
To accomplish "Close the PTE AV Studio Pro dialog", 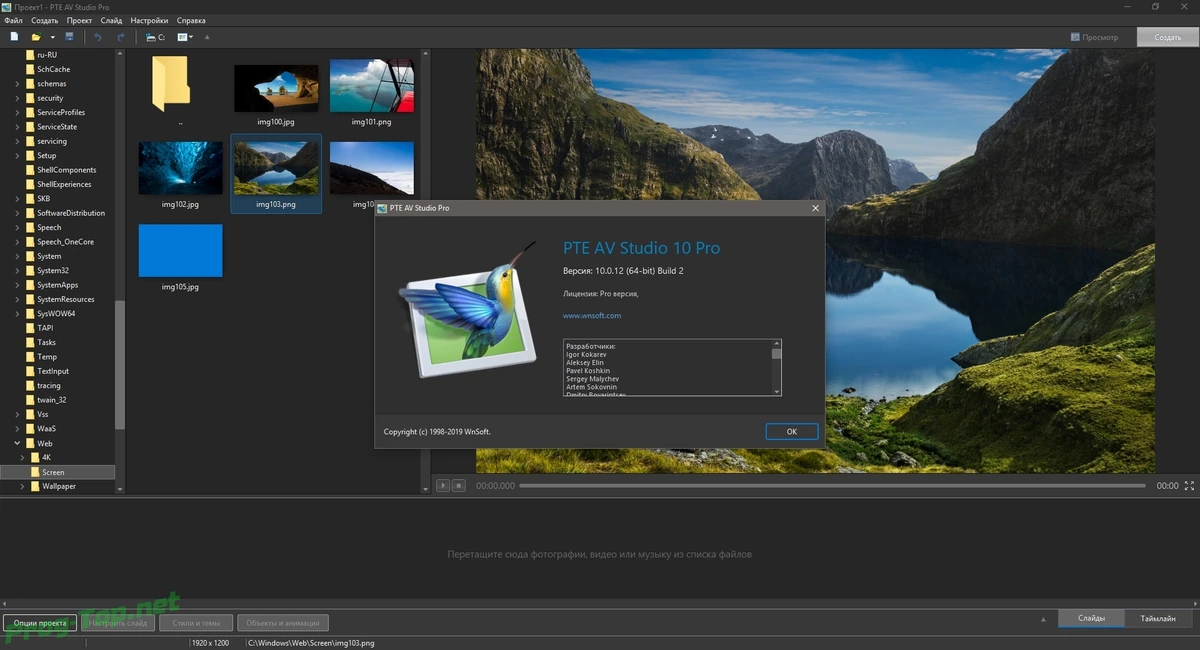I will click(815, 208).
